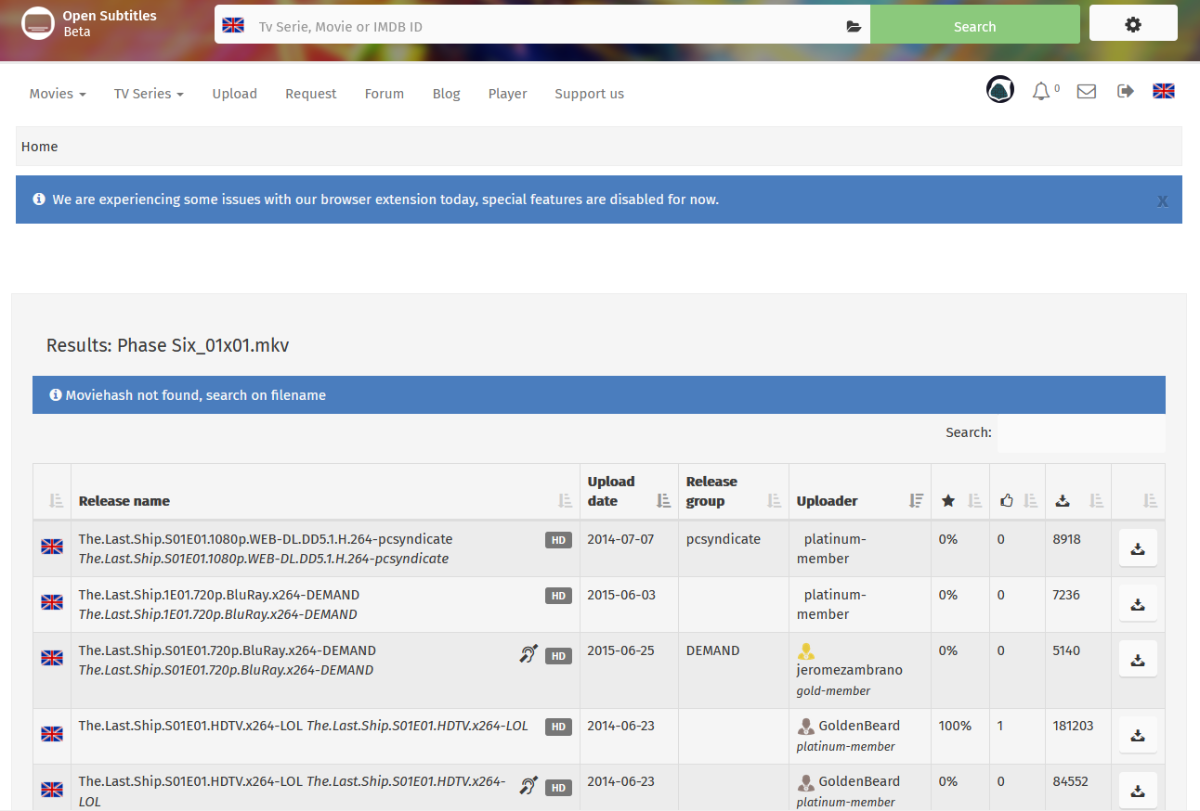The height and width of the screenshot is (811, 1200).
Task: Click the UK flag in navigation bar
Action: pyautogui.click(x=1163, y=91)
